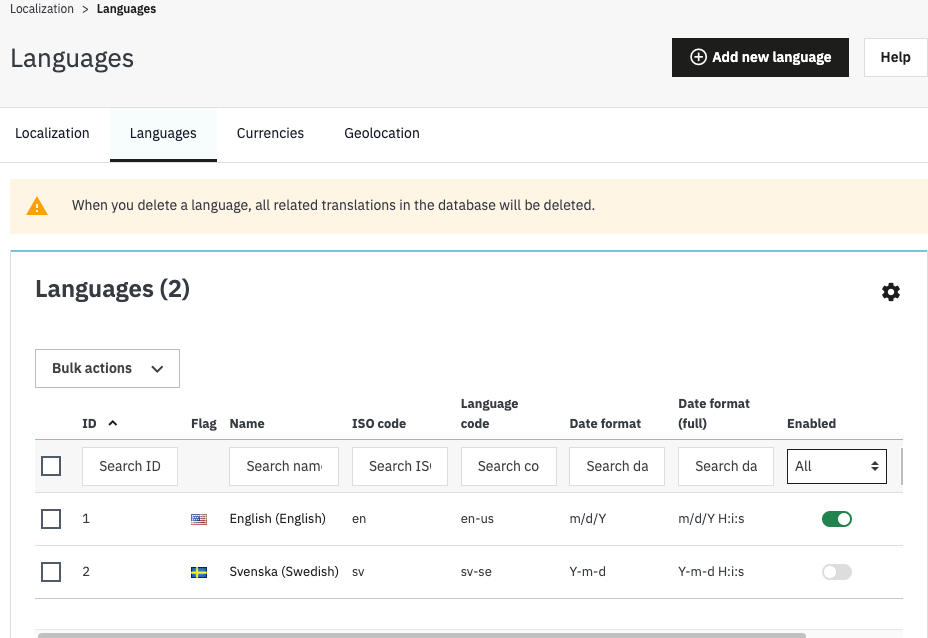Expand the Enabled filter All dropdown
Image resolution: width=928 pixels, height=638 pixels.
point(836,466)
